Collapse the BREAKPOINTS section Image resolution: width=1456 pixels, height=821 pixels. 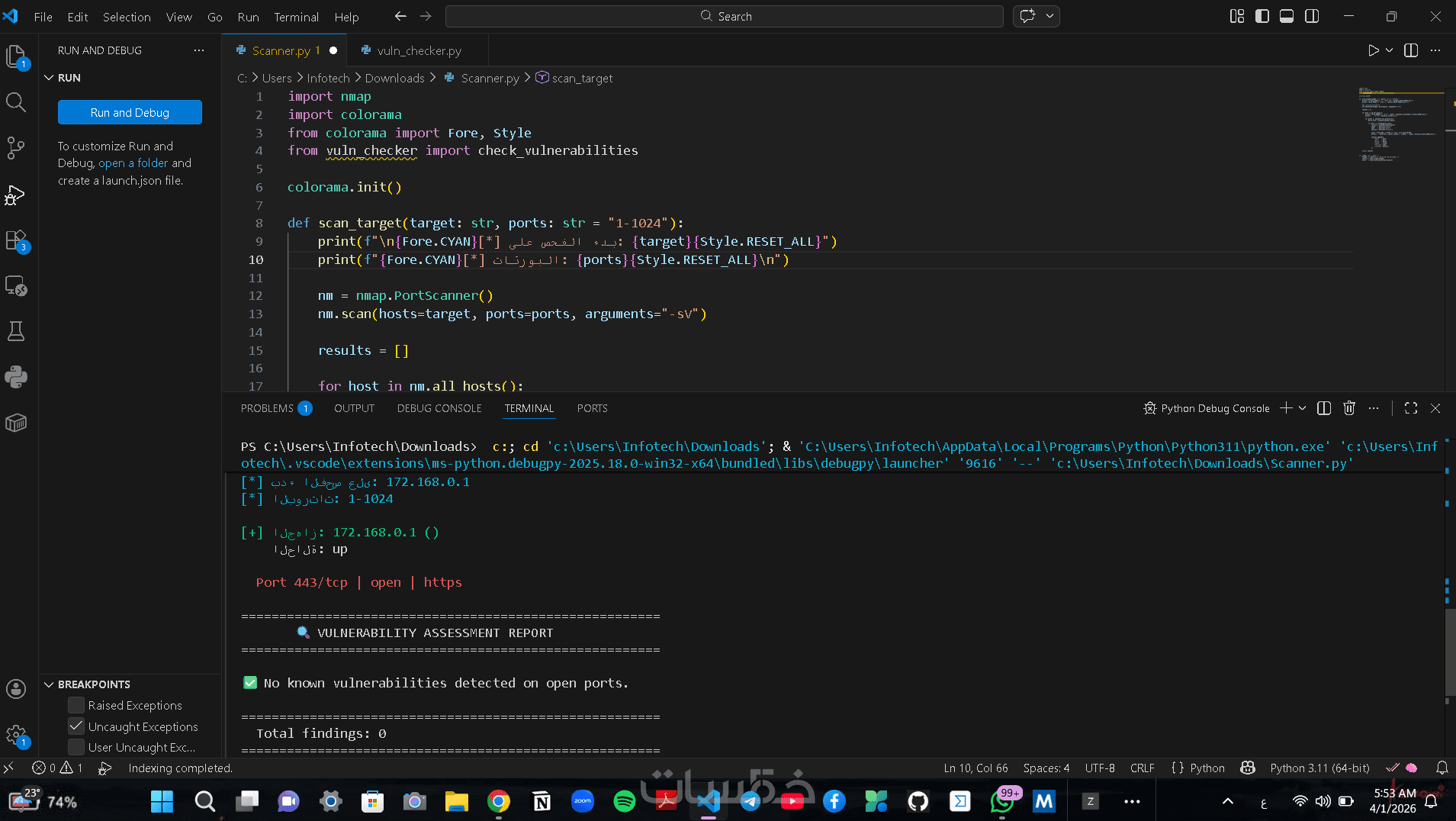(50, 684)
